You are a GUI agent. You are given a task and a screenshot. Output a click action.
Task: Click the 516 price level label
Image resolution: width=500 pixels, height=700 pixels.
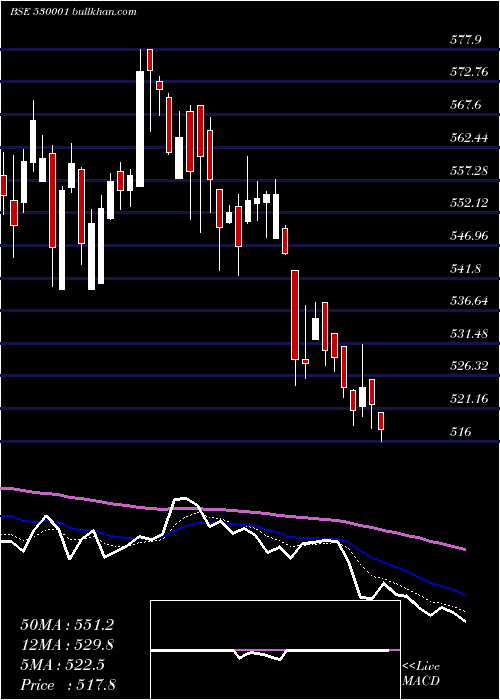click(x=461, y=432)
